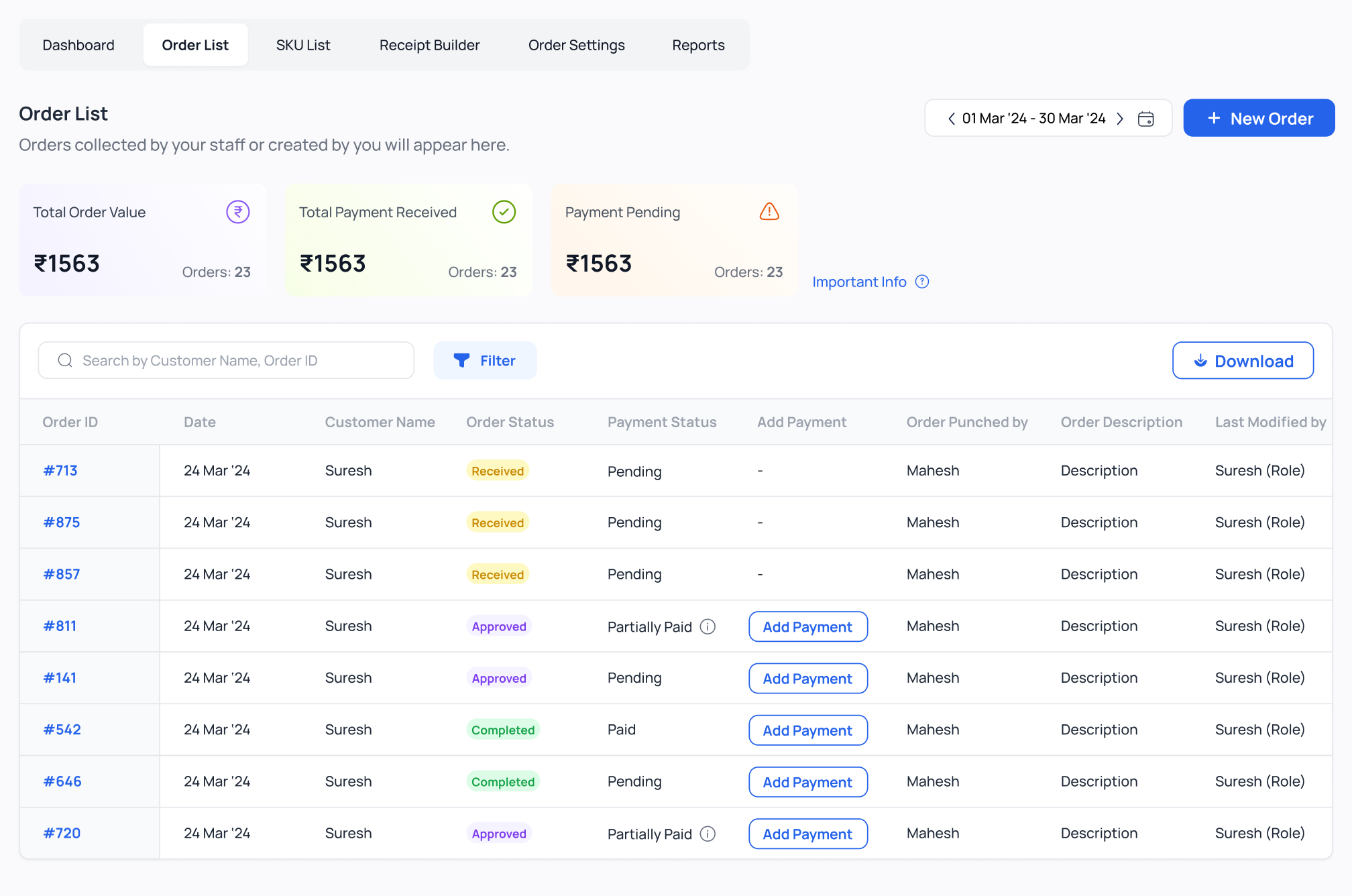This screenshot has height=896, width=1352.
Task: Click the help icon beside Important Info
Action: tap(922, 282)
